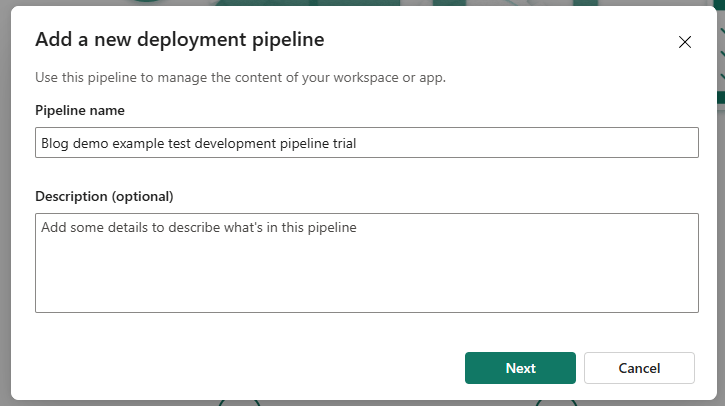
Task: Click the "Description (optional)" label
Action: pos(104,196)
